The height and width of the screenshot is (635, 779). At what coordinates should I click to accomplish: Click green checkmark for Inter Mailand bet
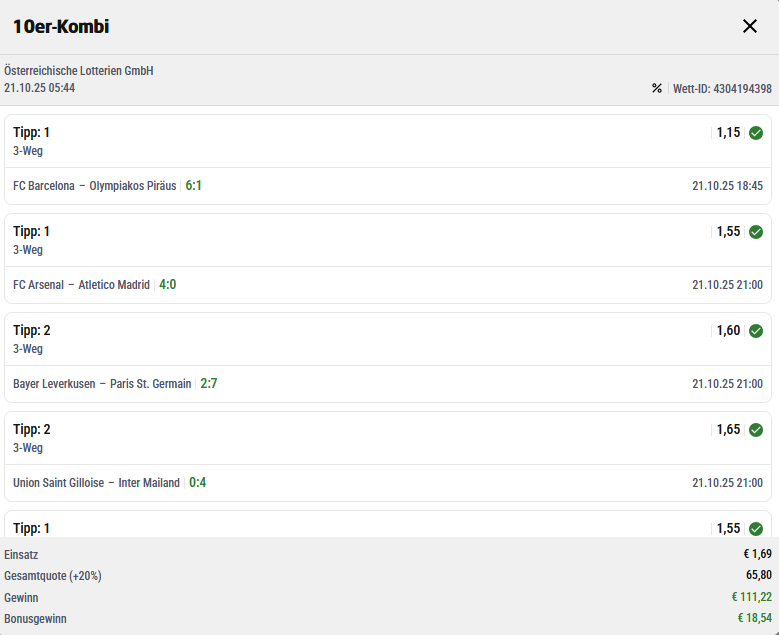point(756,430)
